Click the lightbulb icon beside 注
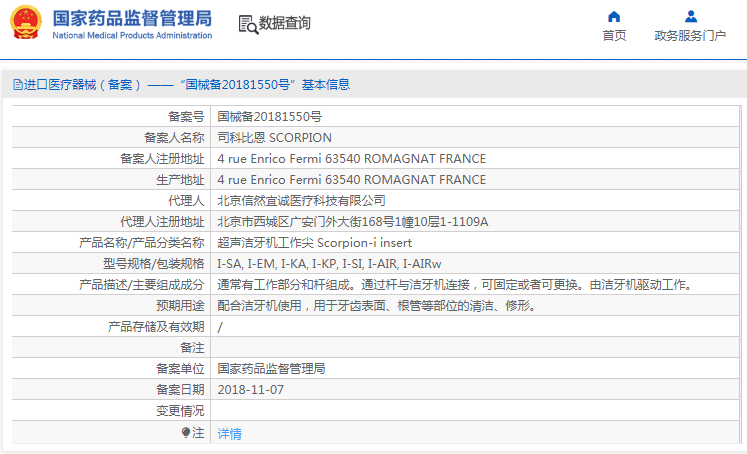The image size is (747, 454). click(186, 432)
